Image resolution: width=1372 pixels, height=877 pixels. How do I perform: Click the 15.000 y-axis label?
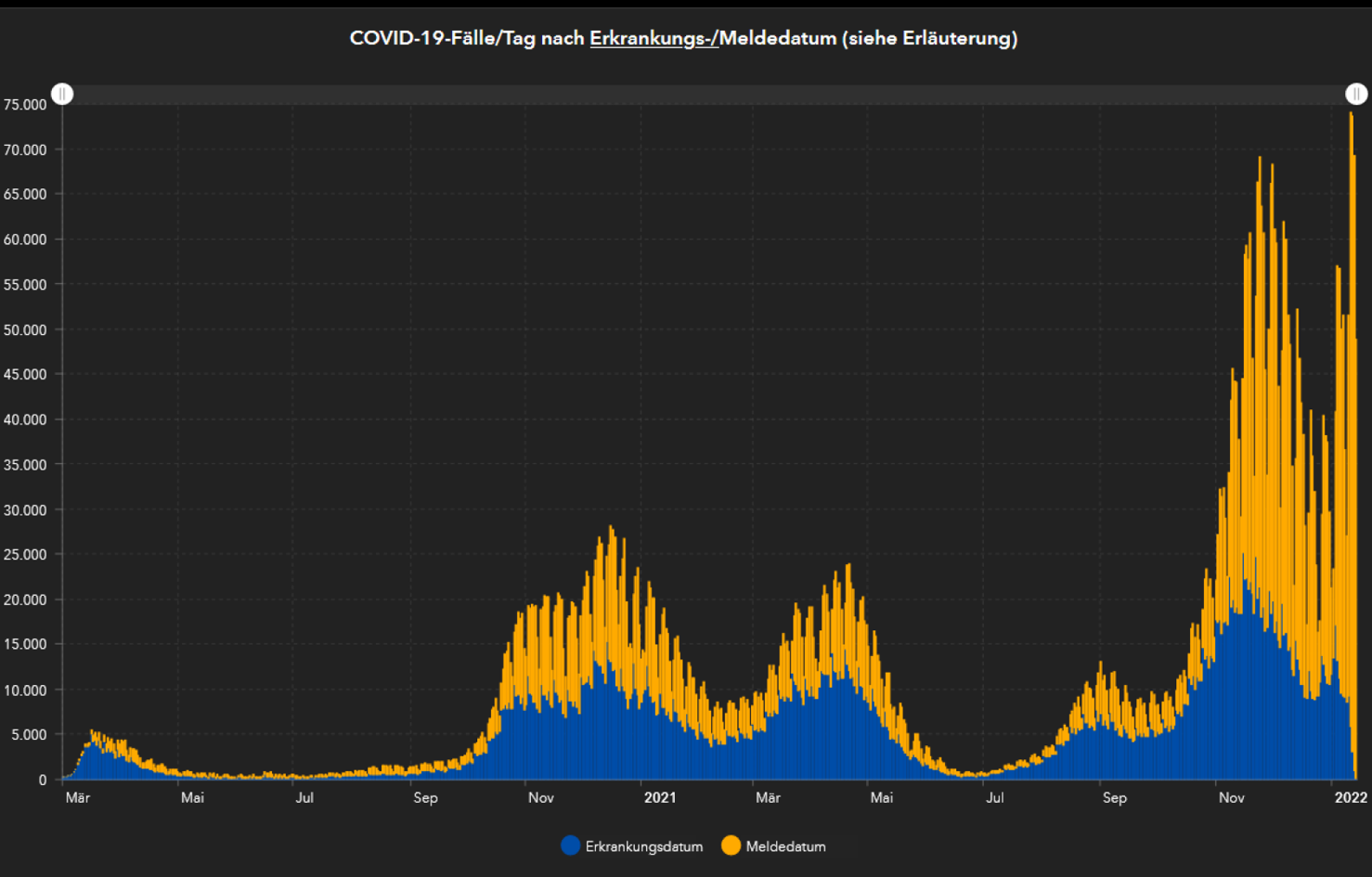[x=25, y=644]
